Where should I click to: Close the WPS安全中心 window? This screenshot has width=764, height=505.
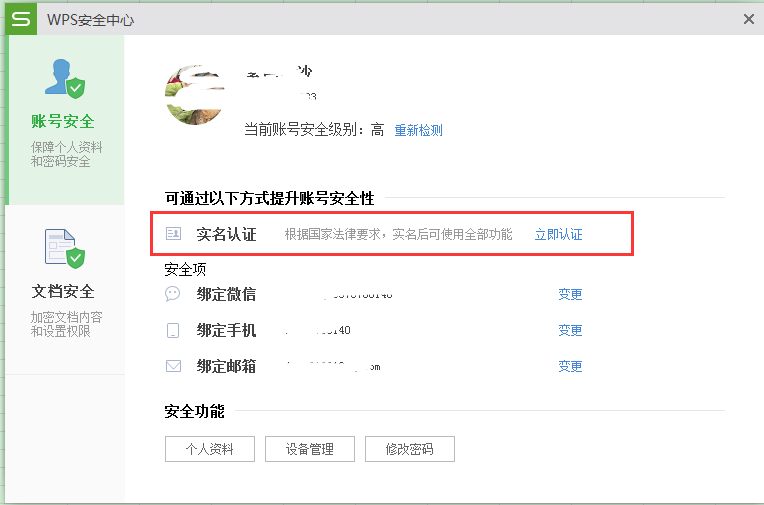tap(749, 19)
